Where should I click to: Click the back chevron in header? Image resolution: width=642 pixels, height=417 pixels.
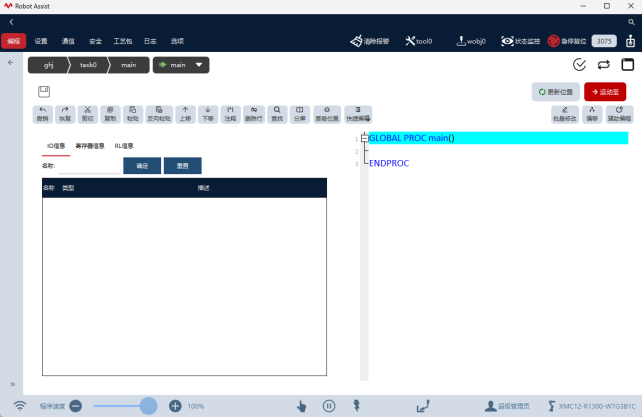pos(11,22)
